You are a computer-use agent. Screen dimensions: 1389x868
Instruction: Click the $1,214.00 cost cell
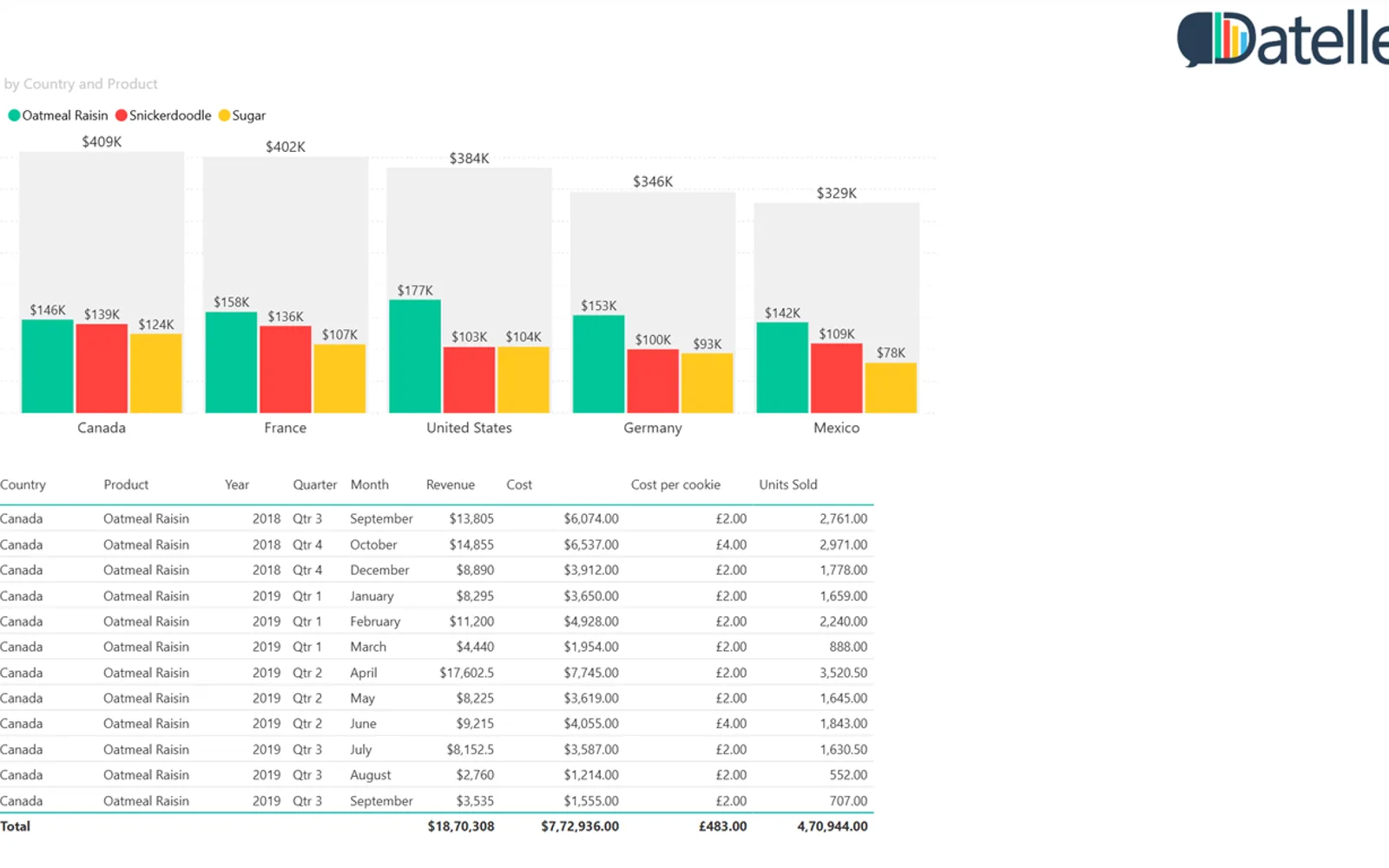(x=591, y=775)
